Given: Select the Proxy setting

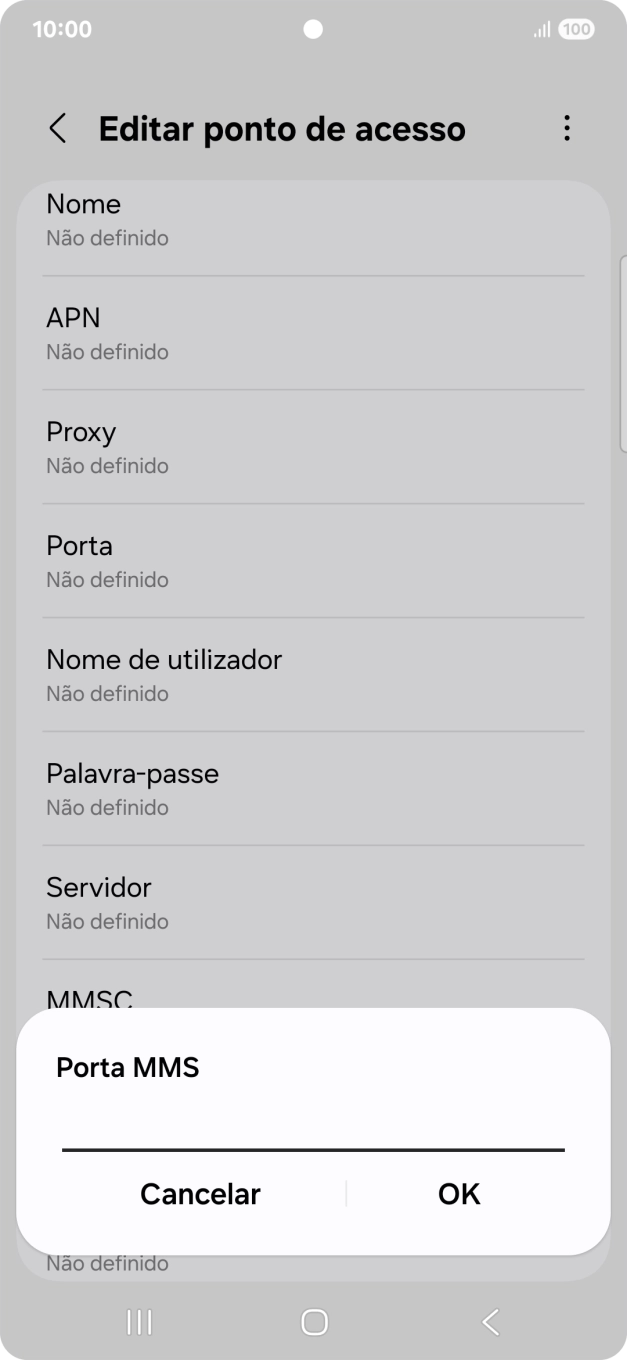Looking at the screenshot, I should [313, 447].
